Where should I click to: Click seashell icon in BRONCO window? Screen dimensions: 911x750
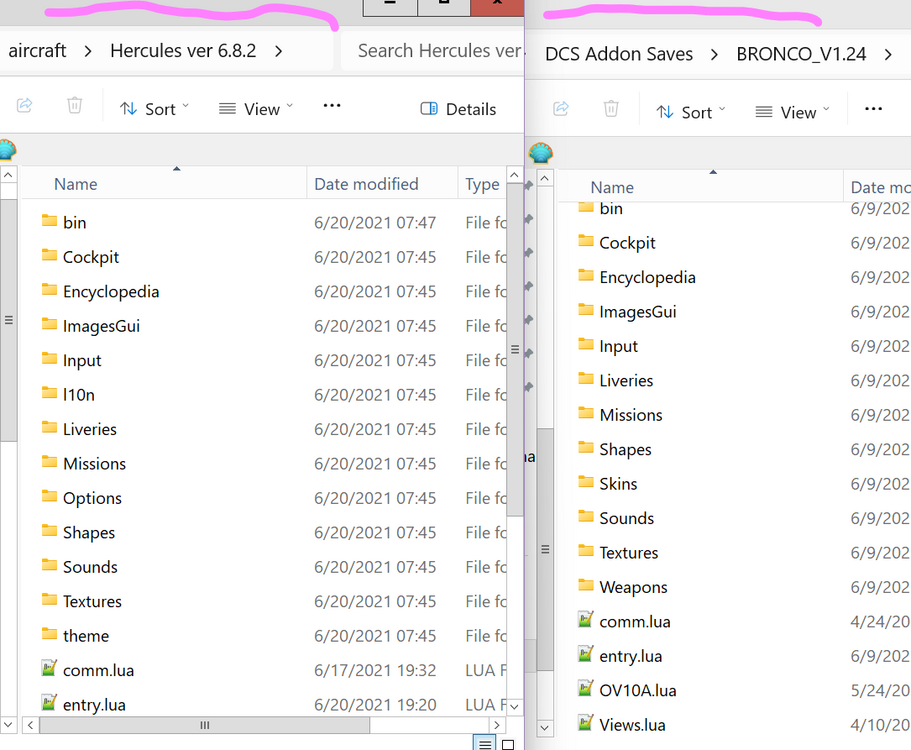pyautogui.click(x=541, y=153)
